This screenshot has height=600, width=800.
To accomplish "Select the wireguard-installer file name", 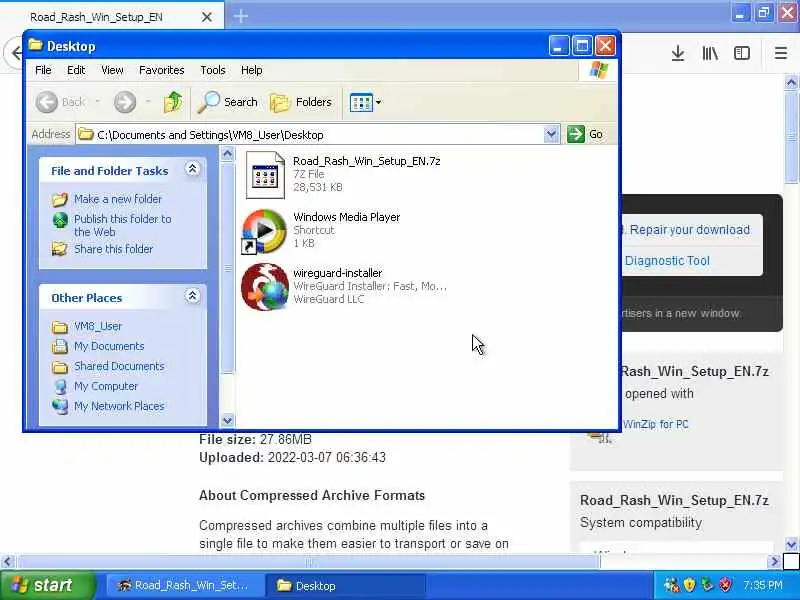I will (x=337, y=273).
